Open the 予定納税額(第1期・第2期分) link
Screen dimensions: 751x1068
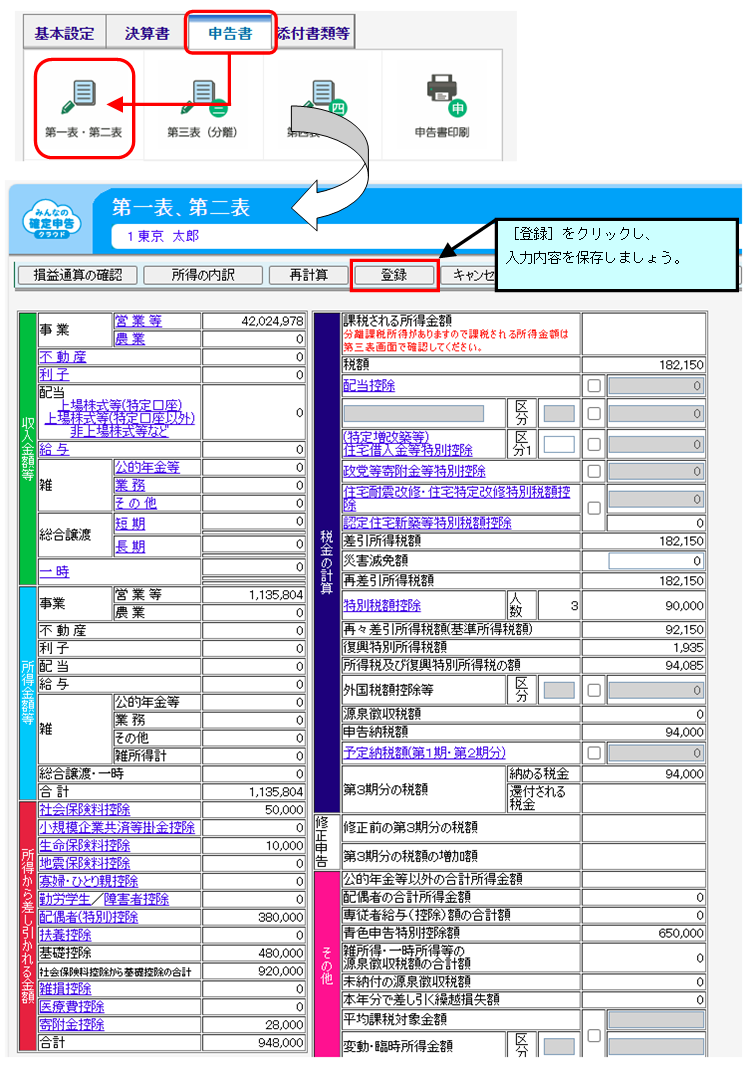(x=425, y=753)
